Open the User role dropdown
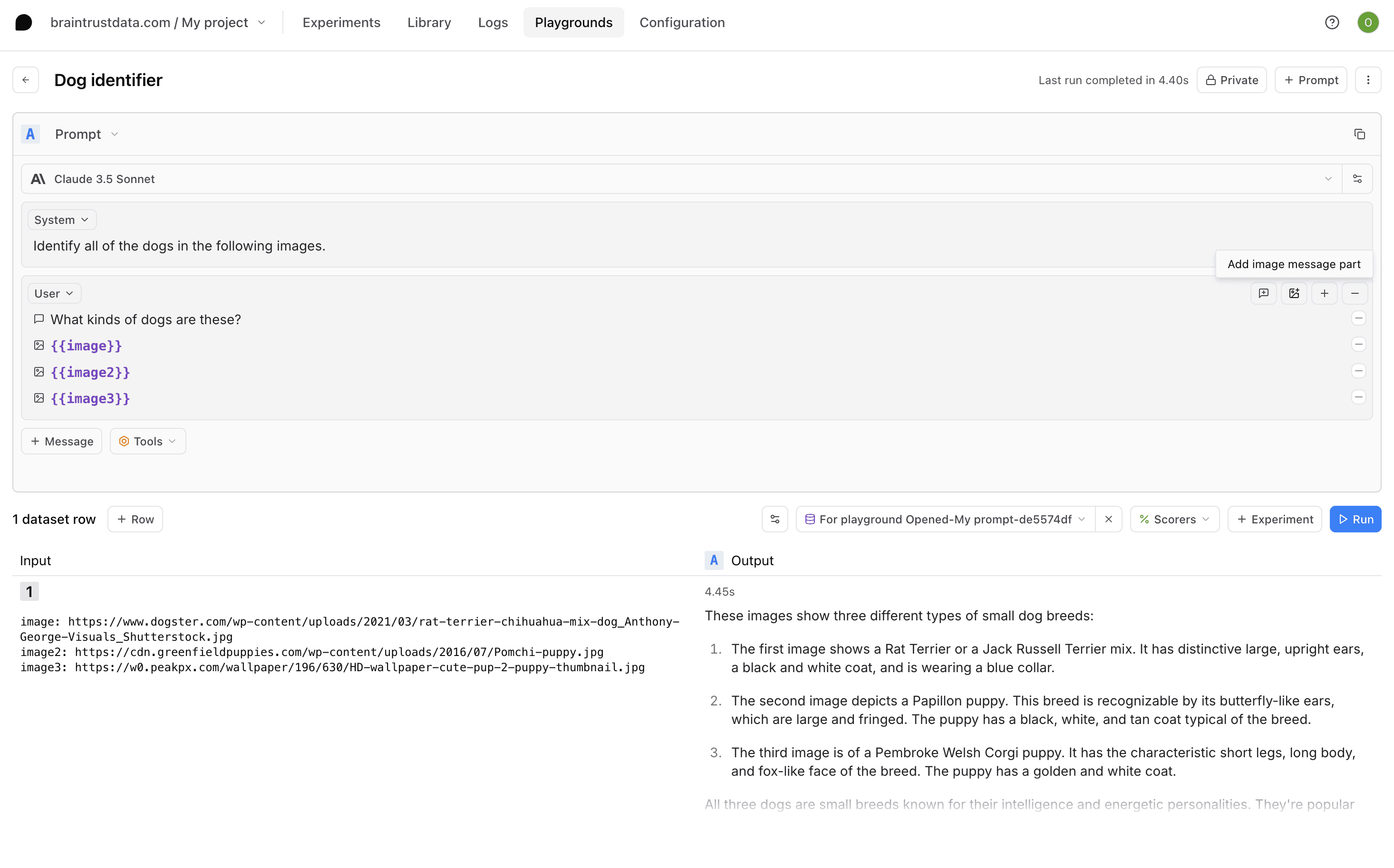 [54, 293]
